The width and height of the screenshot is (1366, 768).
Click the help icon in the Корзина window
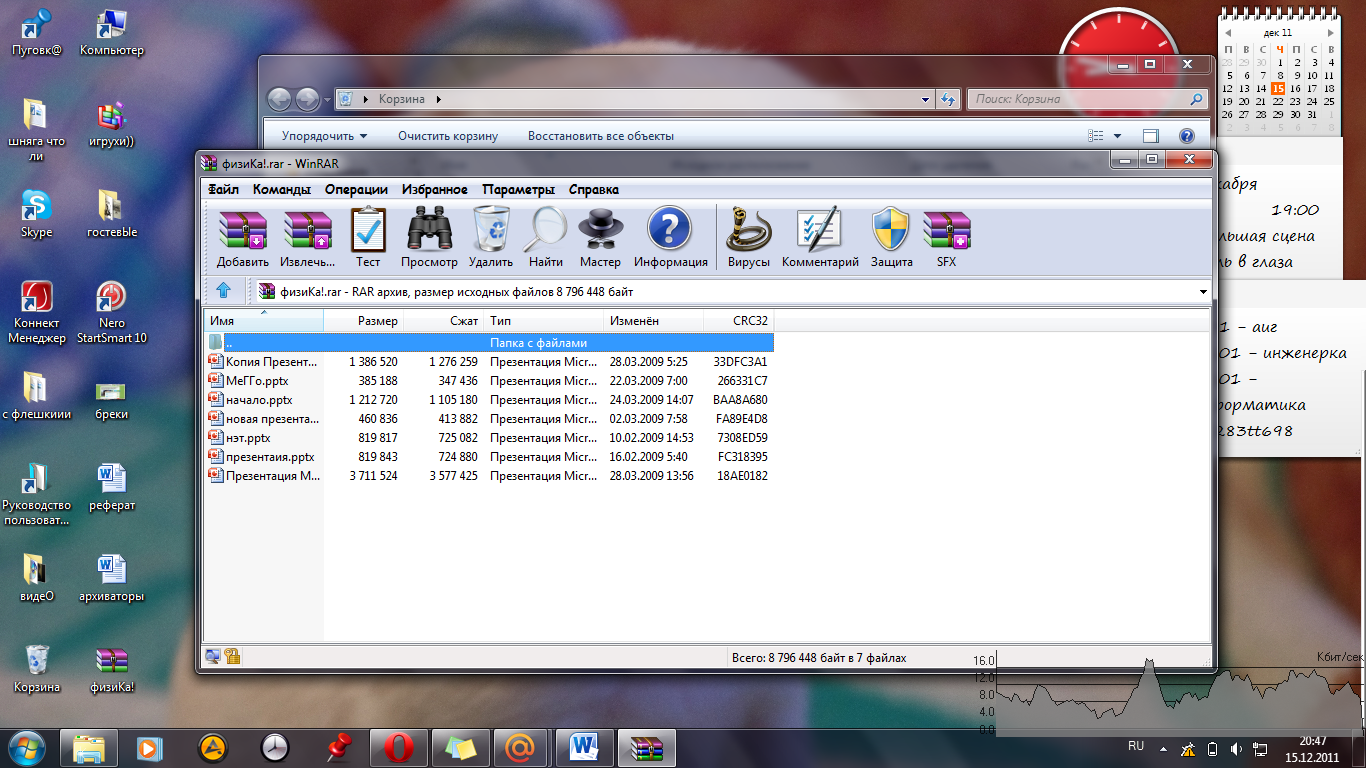coord(1186,136)
